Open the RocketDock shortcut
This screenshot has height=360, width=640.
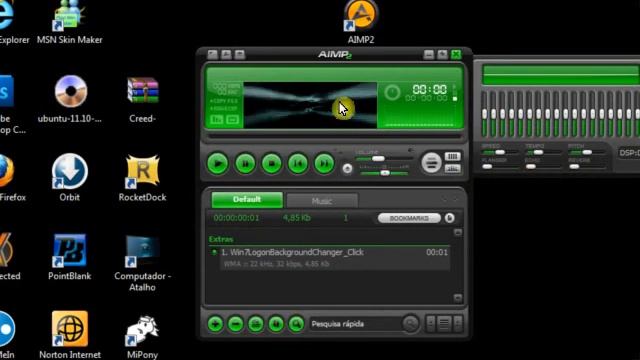pyautogui.click(x=142, y=178)
